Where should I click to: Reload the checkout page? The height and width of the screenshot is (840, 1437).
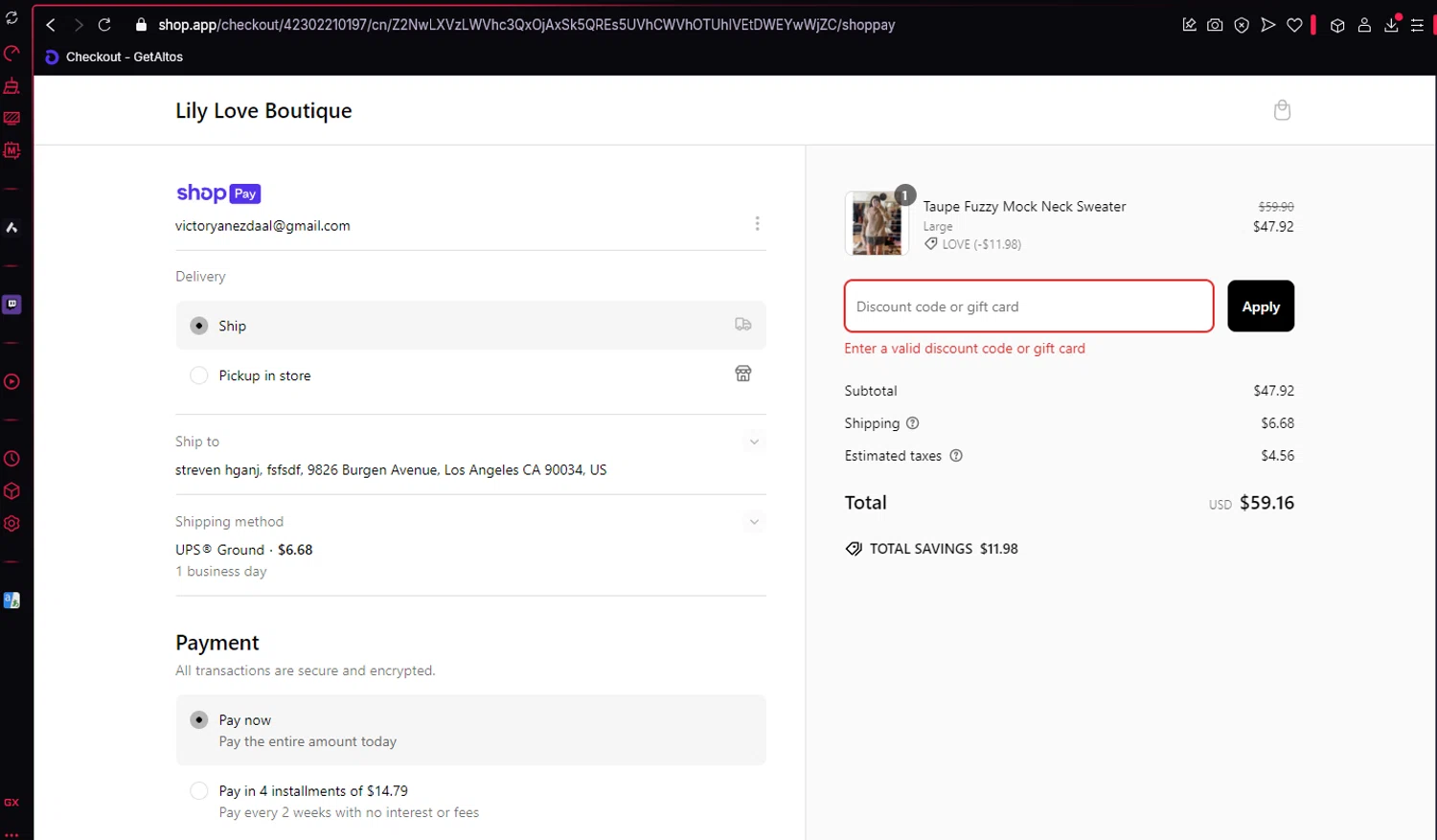[104, 25]
